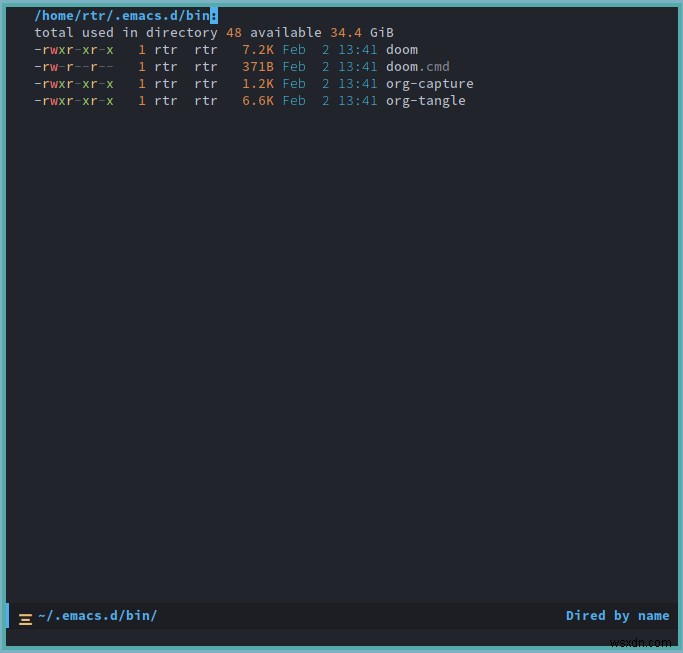Click the 34.4 available space value

pyautogui.click(x=346, y=33)
